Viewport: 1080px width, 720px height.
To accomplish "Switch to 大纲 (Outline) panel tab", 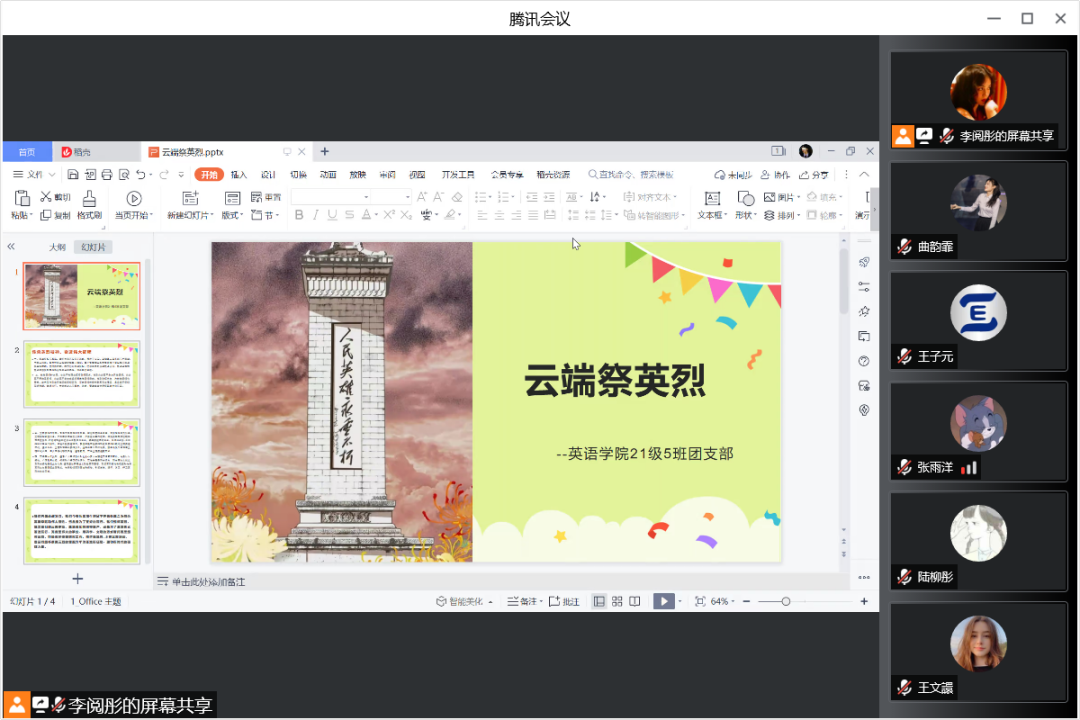I will (57, 246).
